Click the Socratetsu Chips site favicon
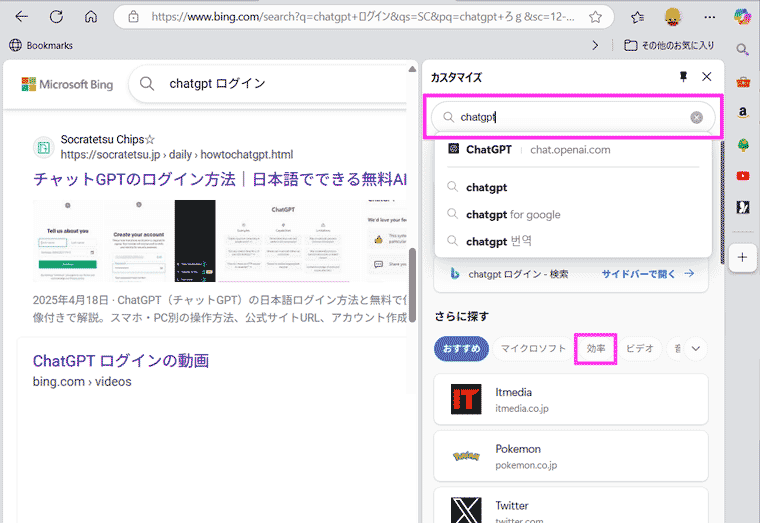 point(44,147)
